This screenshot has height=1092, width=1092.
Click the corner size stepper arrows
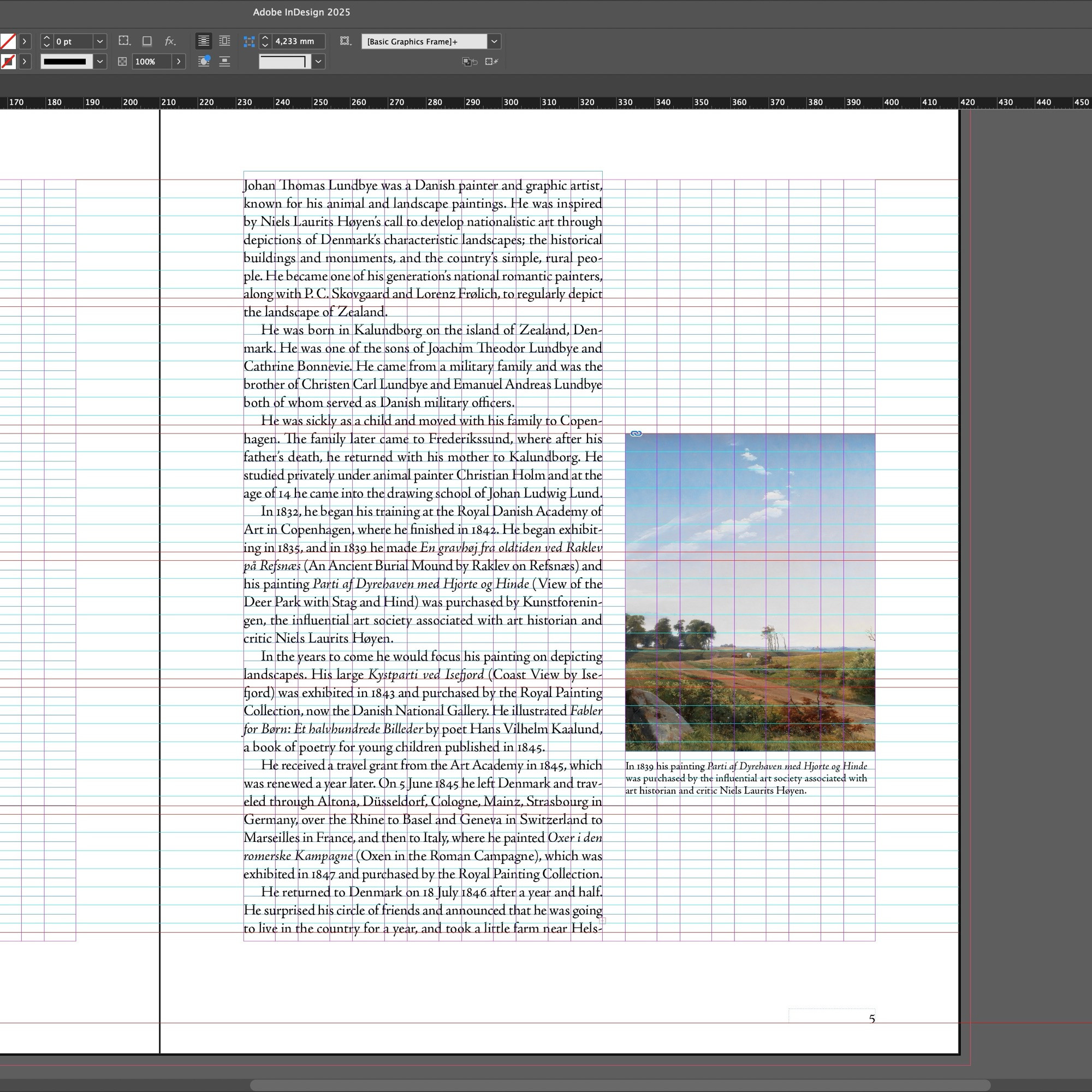point(265,41)
